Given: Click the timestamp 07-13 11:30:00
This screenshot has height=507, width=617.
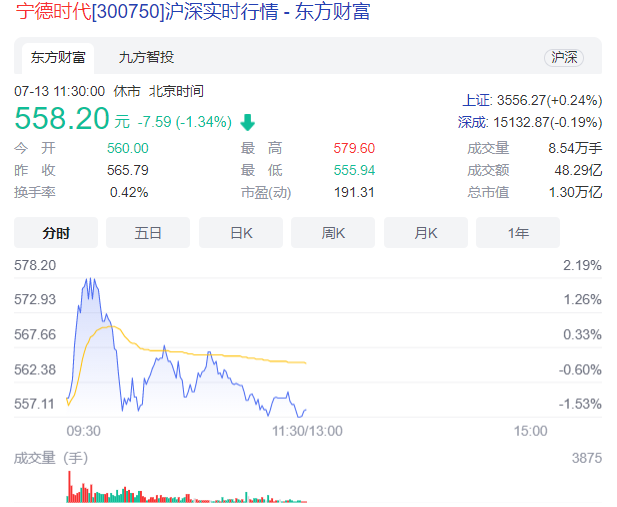Looking at the screenshot, I should pyautogui.click(x=59, y=91).
